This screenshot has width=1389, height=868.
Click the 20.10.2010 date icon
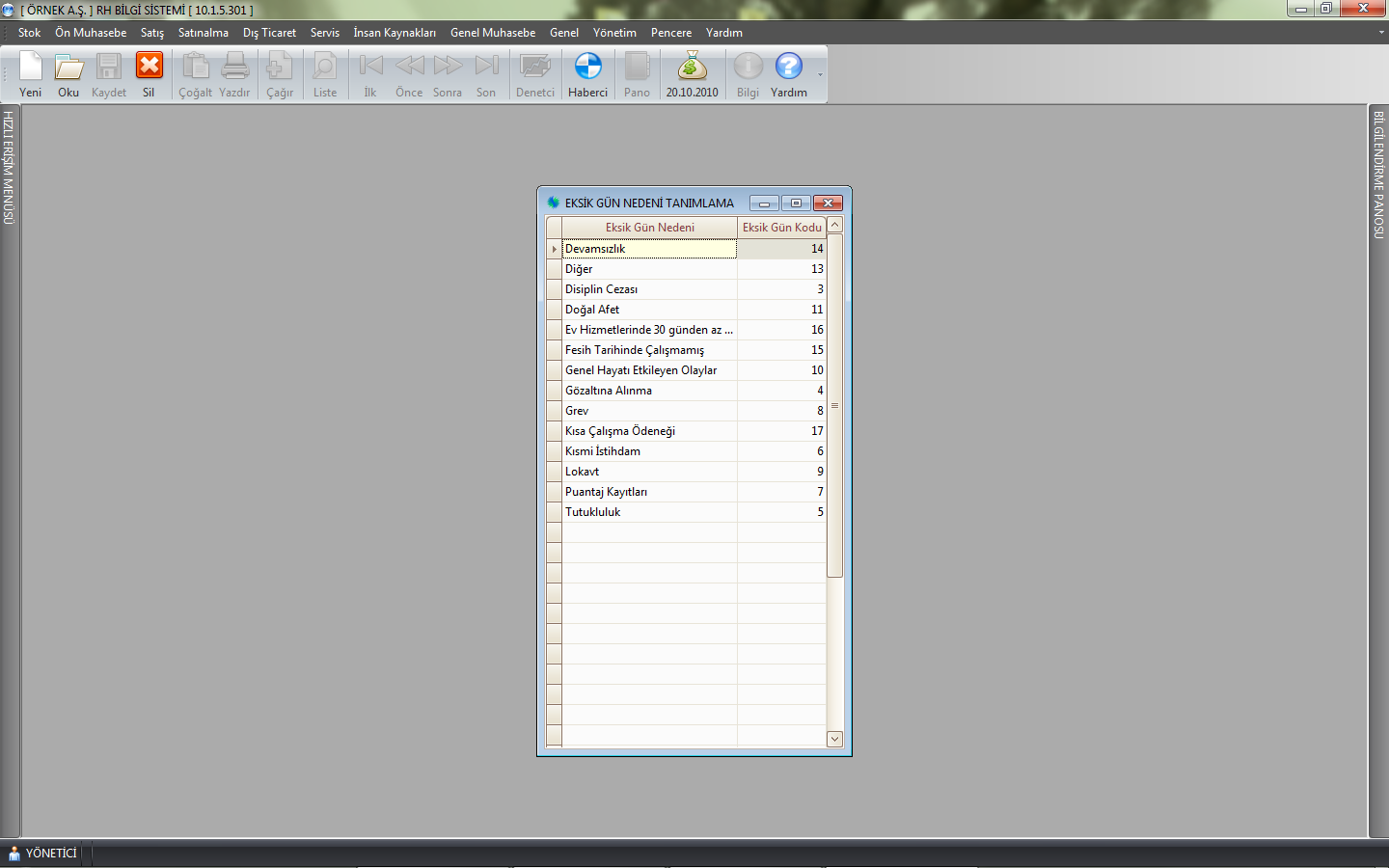(x=692, y=74)
